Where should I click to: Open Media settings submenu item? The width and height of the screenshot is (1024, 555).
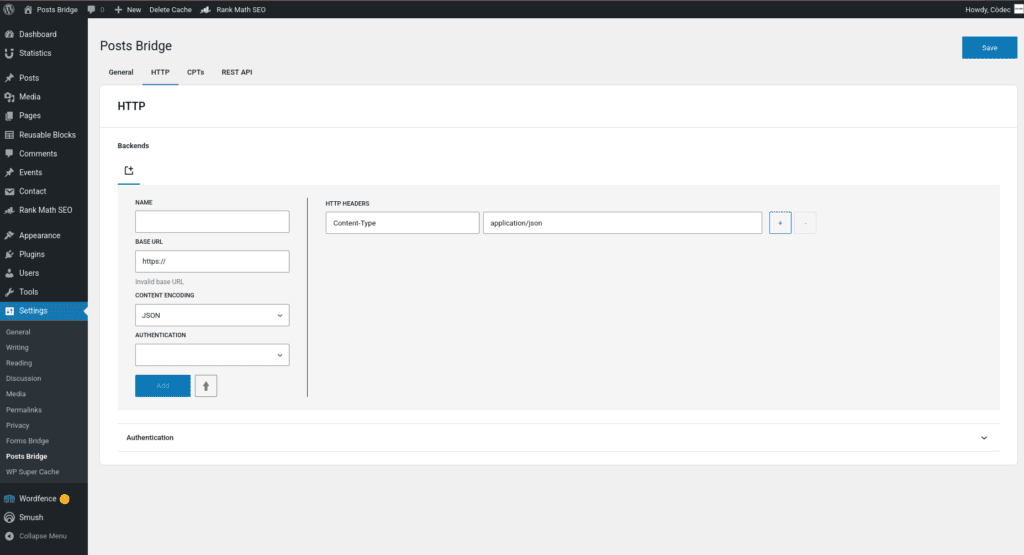point(16,394)
